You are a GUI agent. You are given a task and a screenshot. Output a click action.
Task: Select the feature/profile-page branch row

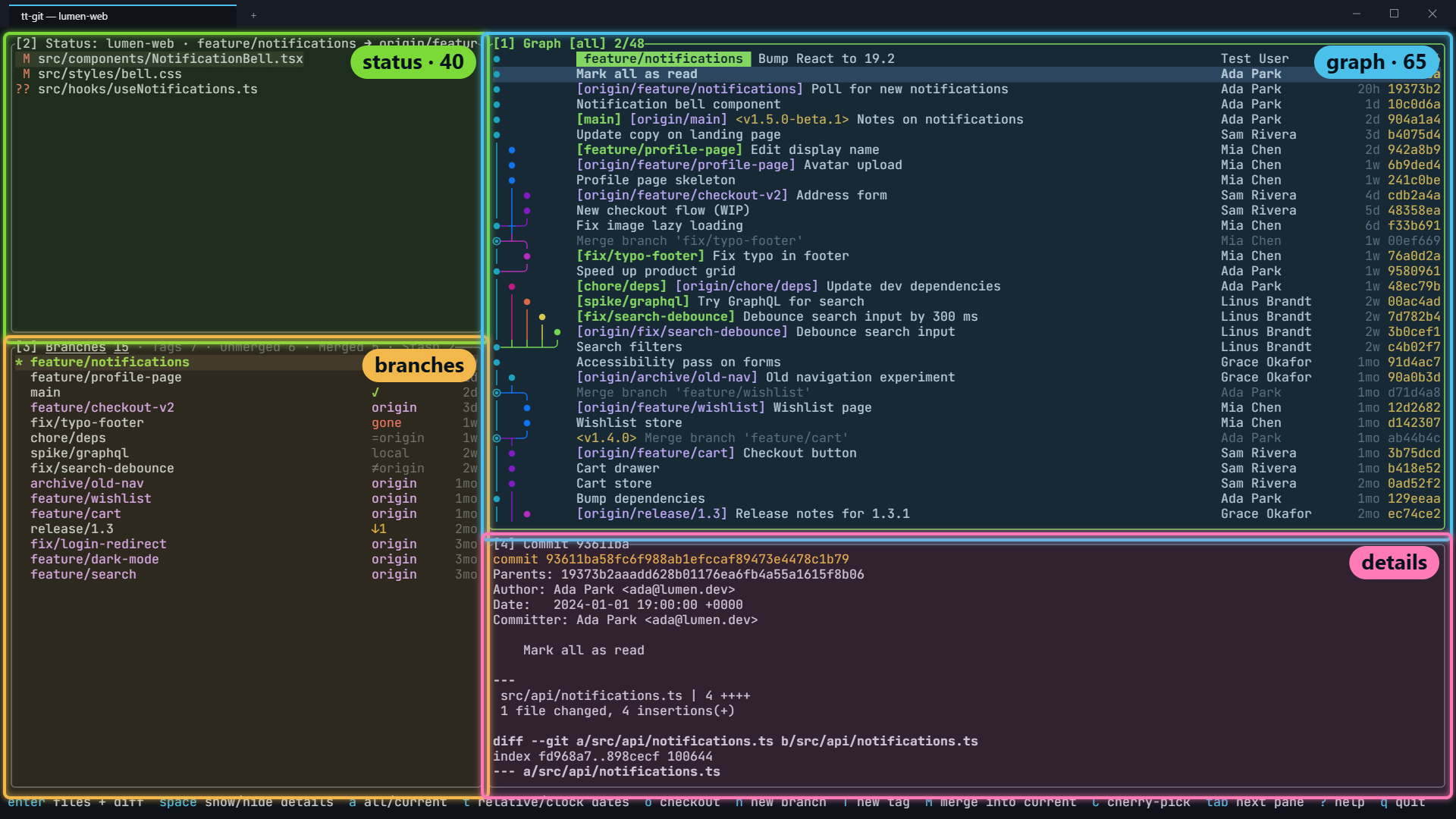246,377
